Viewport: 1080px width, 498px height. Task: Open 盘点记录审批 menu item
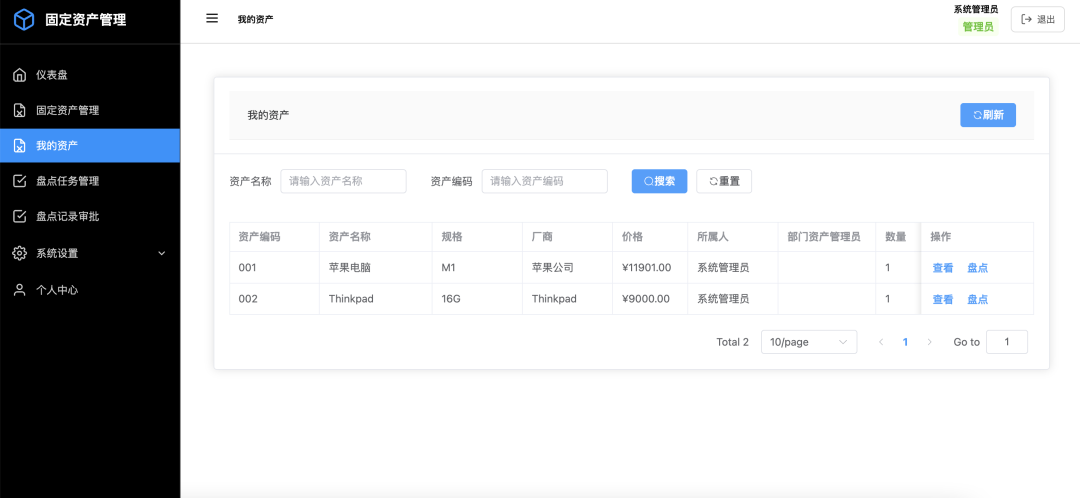tap(90, 216)
